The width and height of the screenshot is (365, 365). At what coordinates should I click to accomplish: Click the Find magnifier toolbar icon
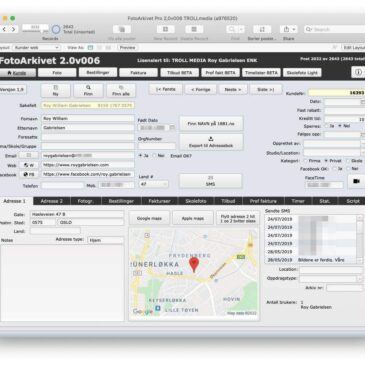coord(232,29)
